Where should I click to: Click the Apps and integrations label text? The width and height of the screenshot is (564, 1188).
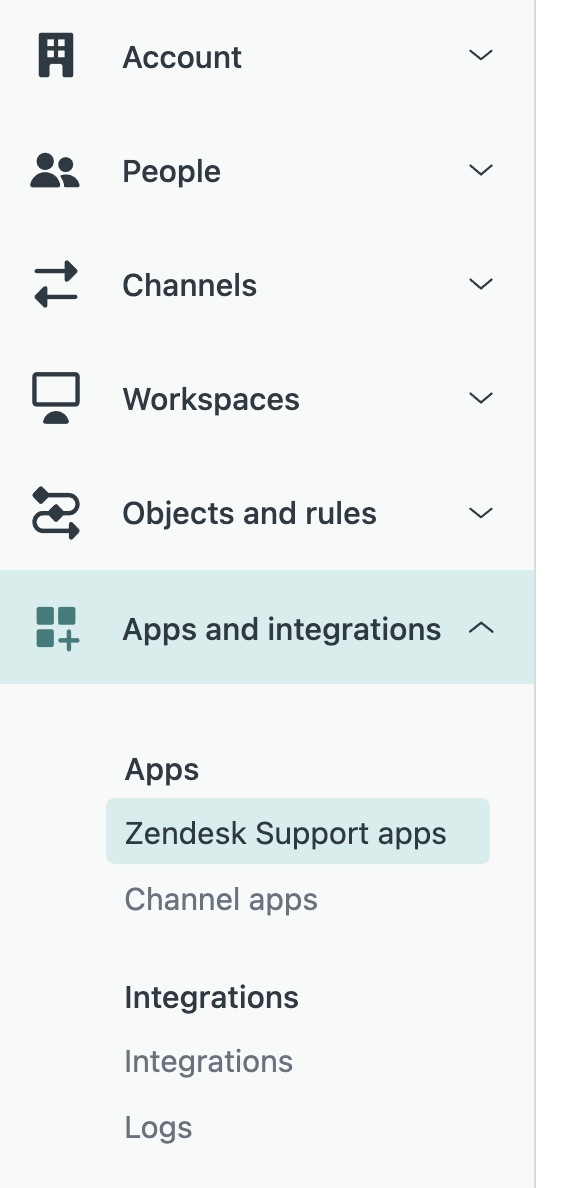click(x=281, y=630)
